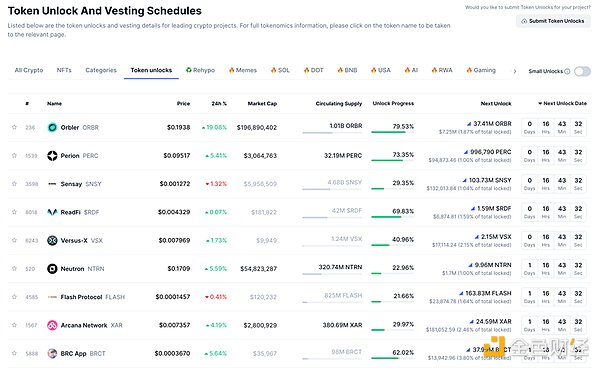
Task: Favorite Sensay with its star toggle
Action: point(14,184)
